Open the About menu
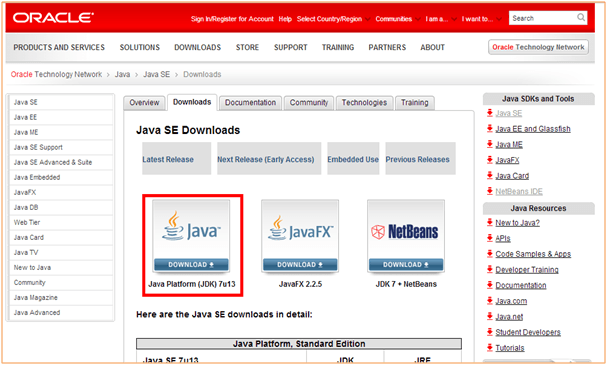This screenshot has height=373, width=615. [433, 47]
